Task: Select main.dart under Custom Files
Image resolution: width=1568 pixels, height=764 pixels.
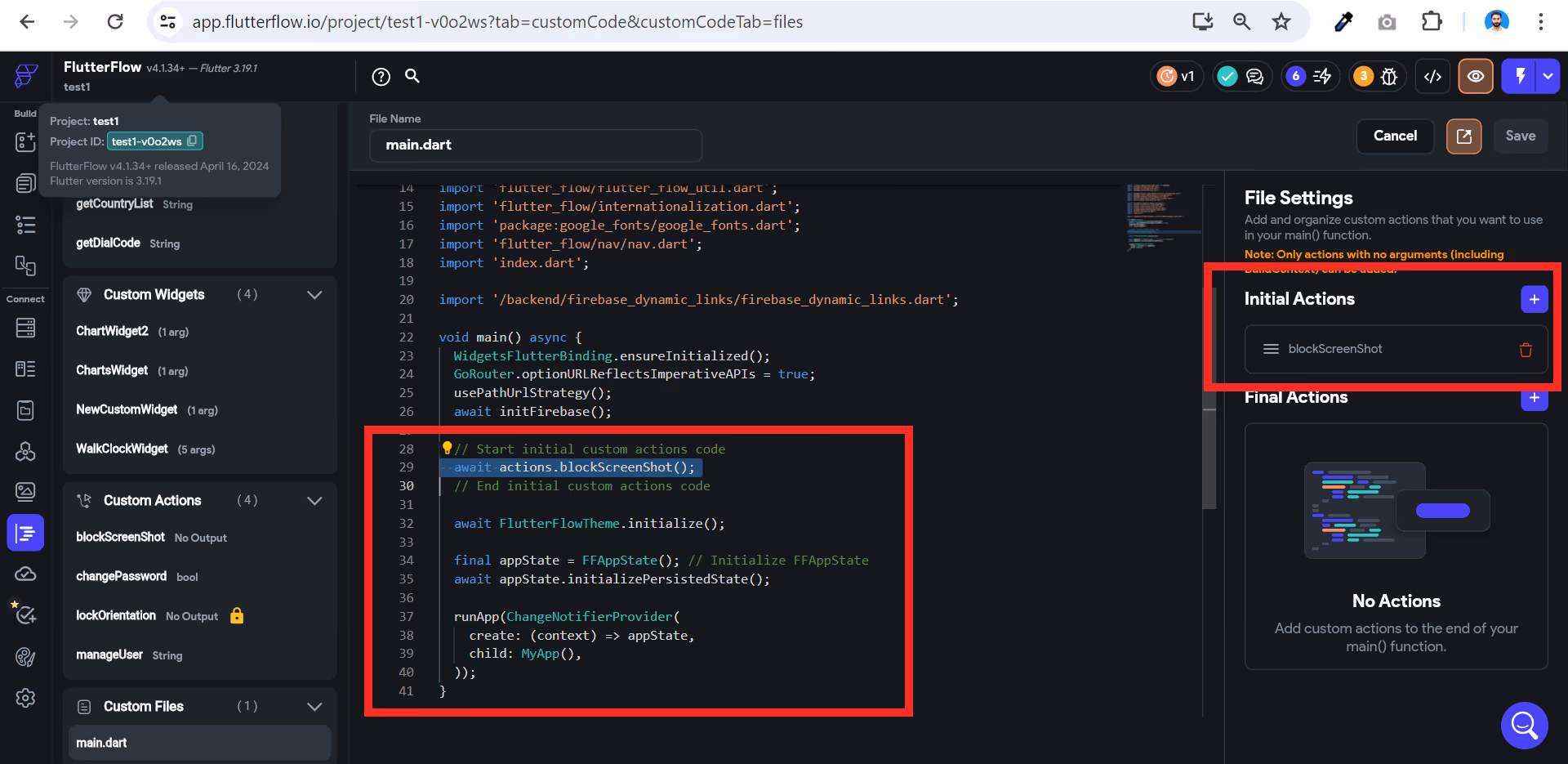Action: pyautogui.click(x=199, y=743)
